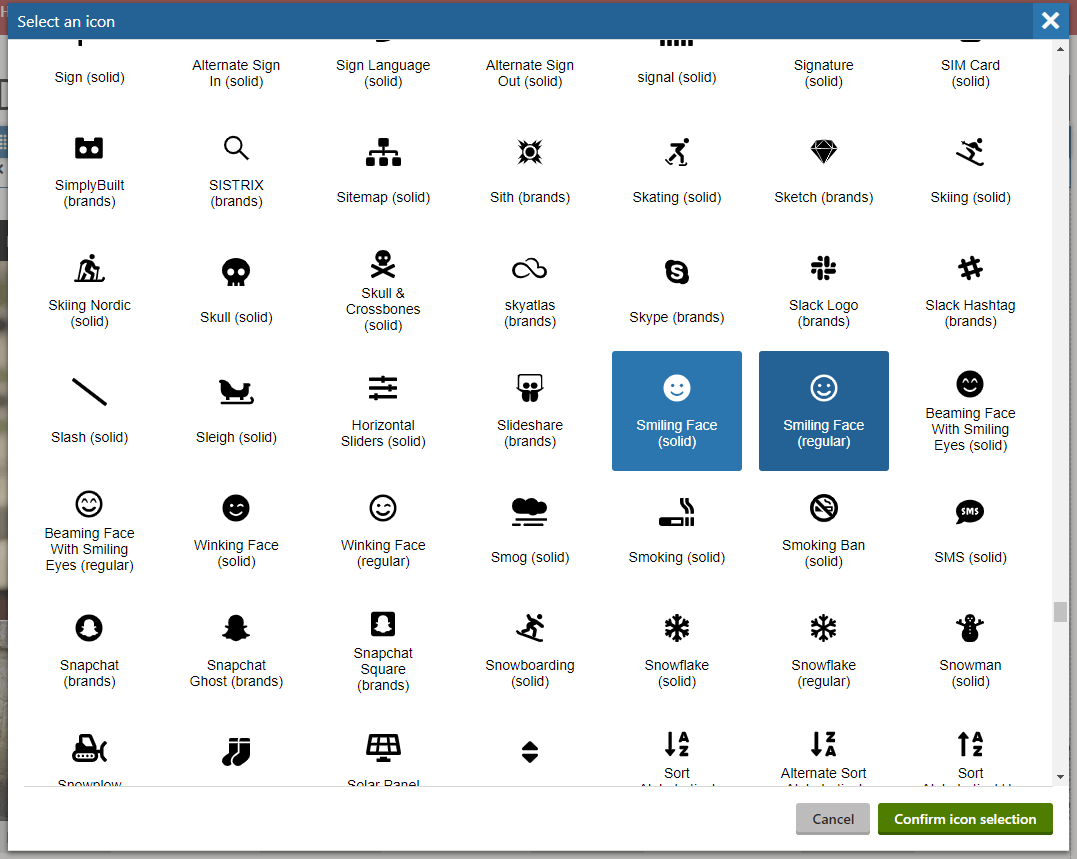The height and width of the screenshot is (859, 1077).
Task: Click the Sign Language (solid) label
Action: 383,73
